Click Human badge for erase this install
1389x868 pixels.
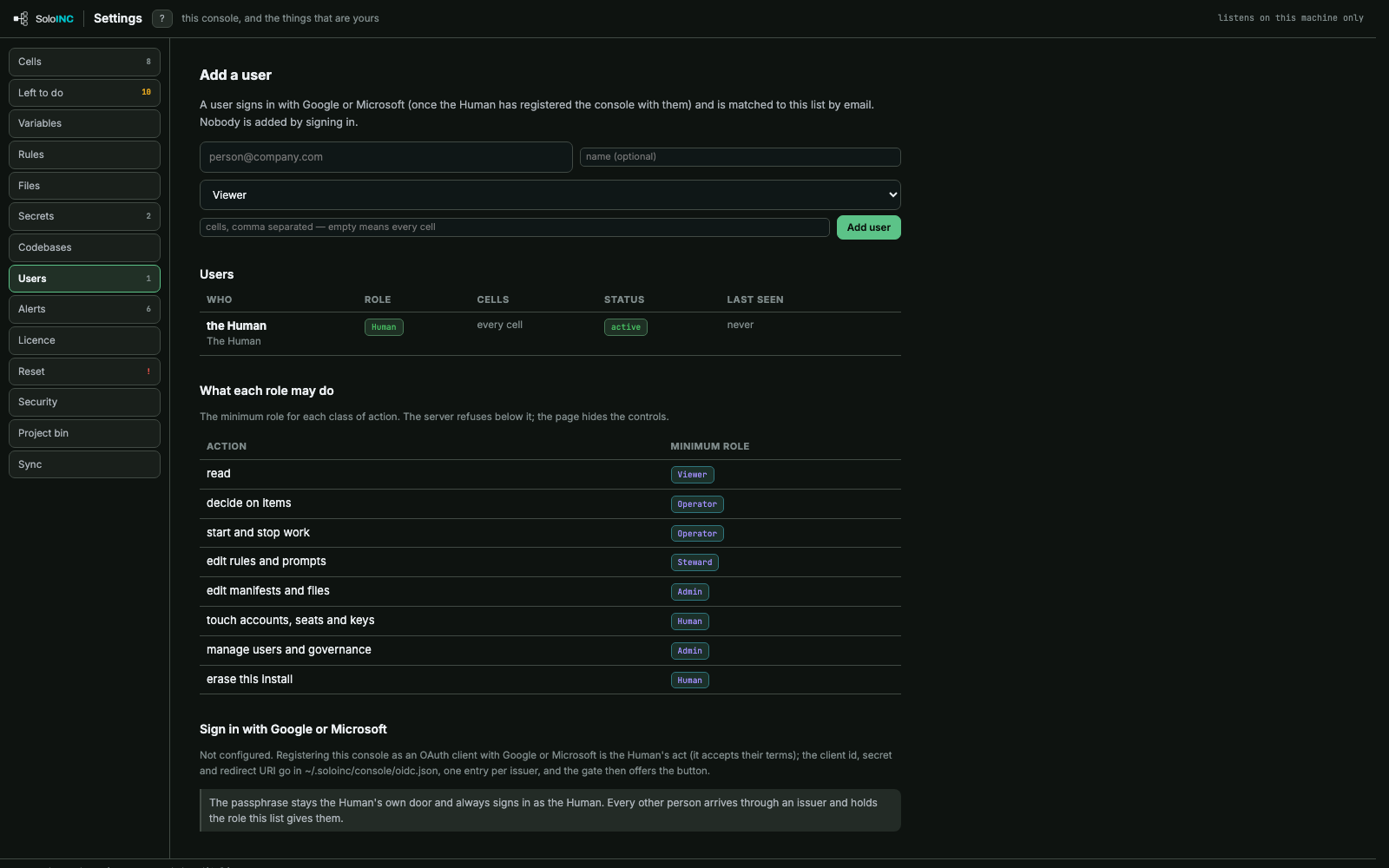(x=690, y=681)
